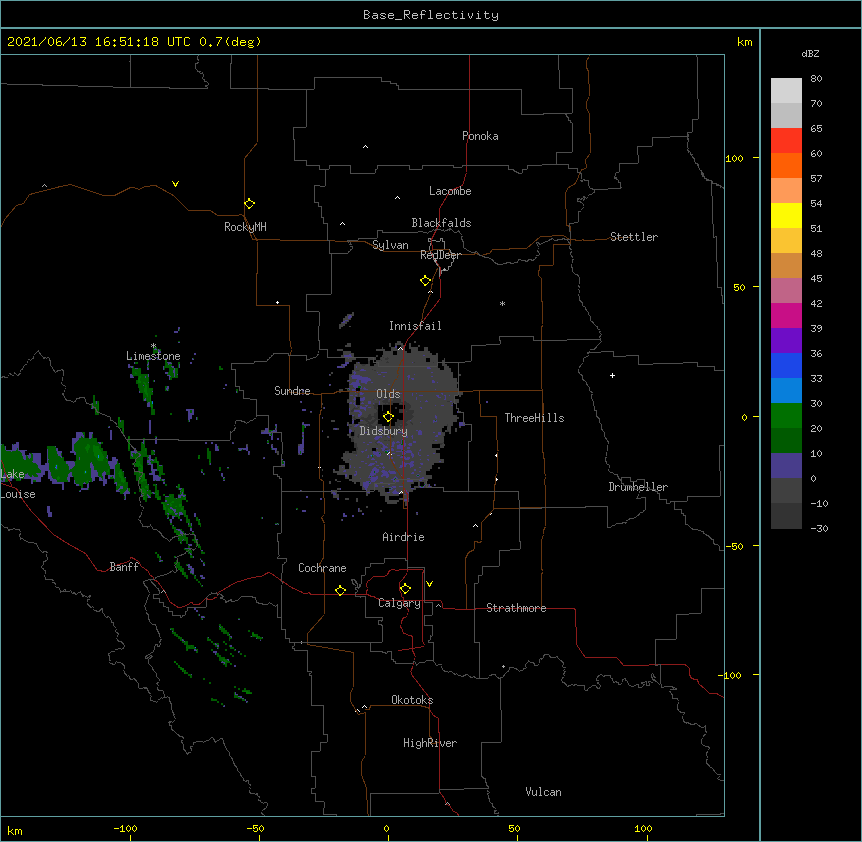The image size is (862, 842).
Task: Select the orange 57-60 dBZ legend swatch
Action: tap(786, 165)
